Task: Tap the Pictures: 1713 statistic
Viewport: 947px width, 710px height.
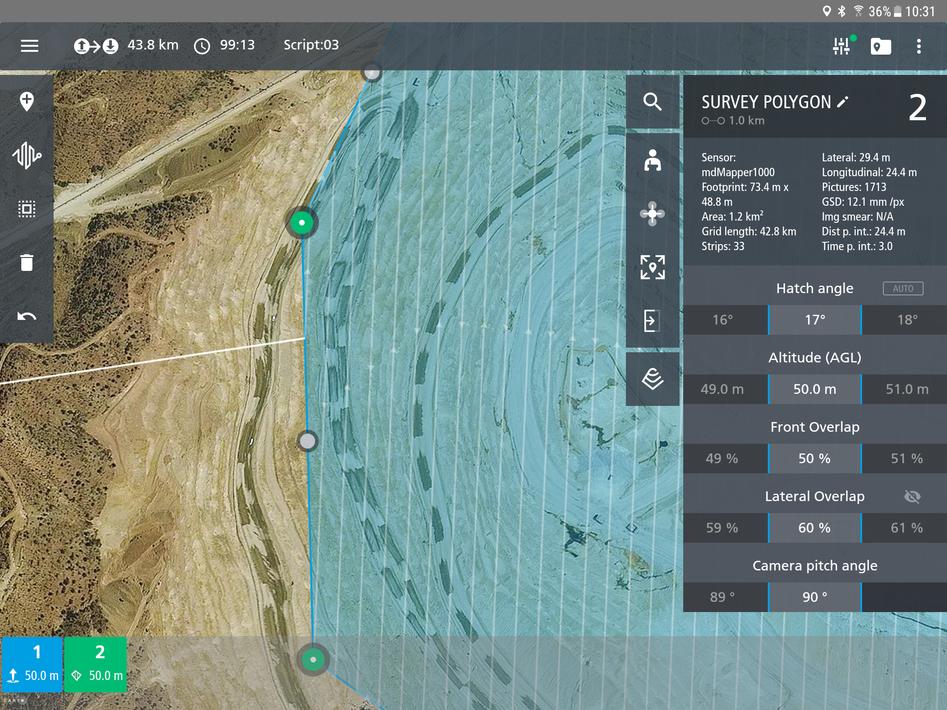Action: click(x=854, y=187)
